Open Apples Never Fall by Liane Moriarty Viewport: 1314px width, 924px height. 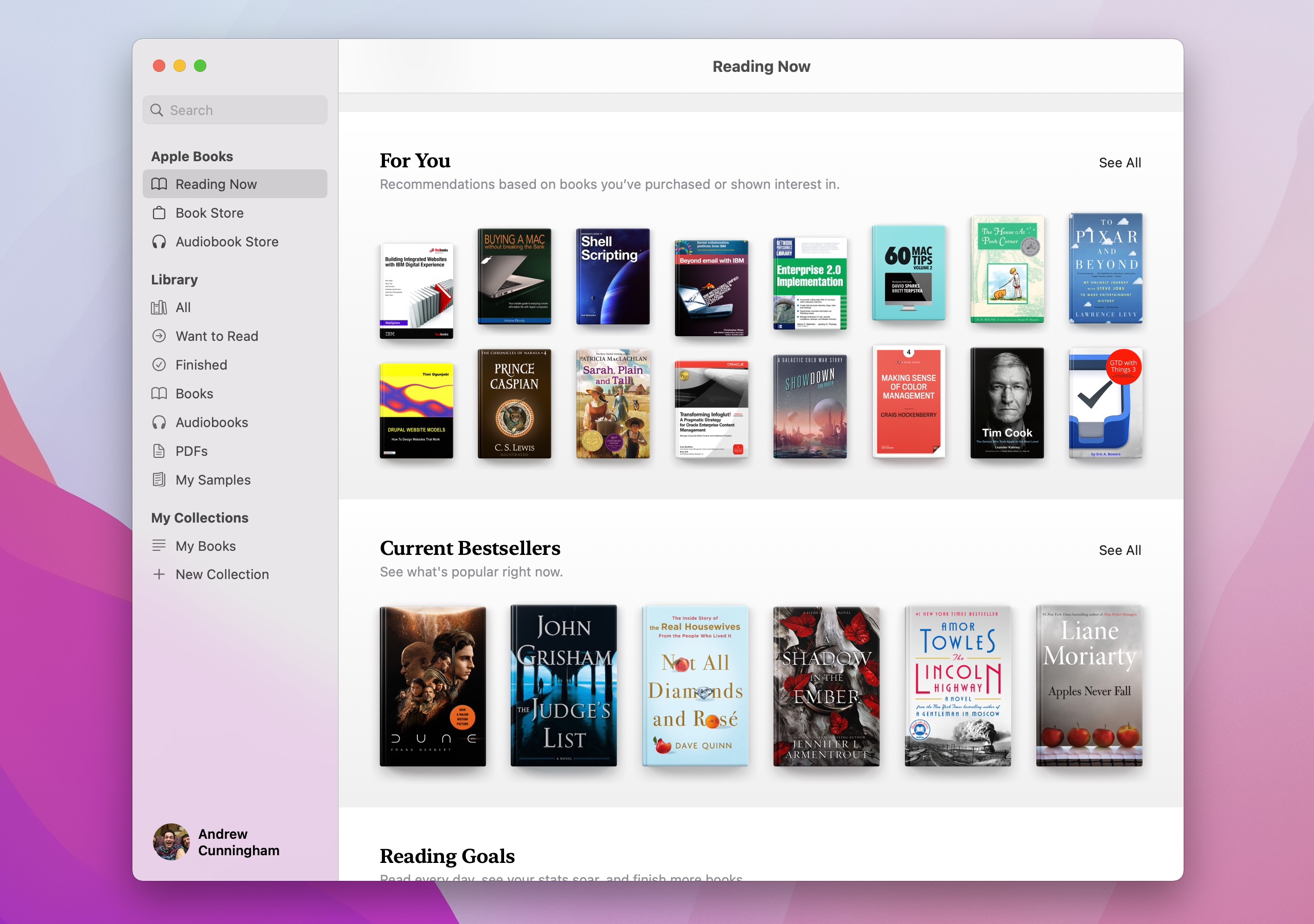pyautogui.click(x=1089, y=686)
